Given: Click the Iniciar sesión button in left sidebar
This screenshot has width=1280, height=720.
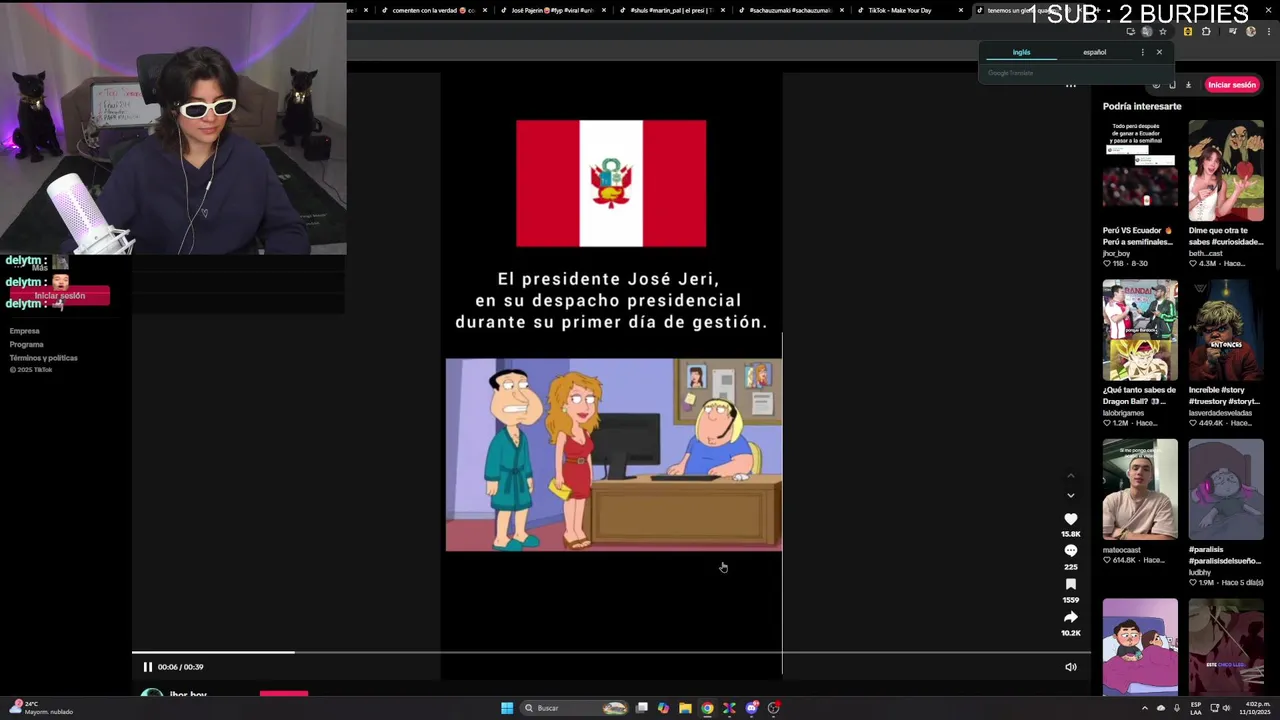Looking at the screenshot, I should coord(60,296).
